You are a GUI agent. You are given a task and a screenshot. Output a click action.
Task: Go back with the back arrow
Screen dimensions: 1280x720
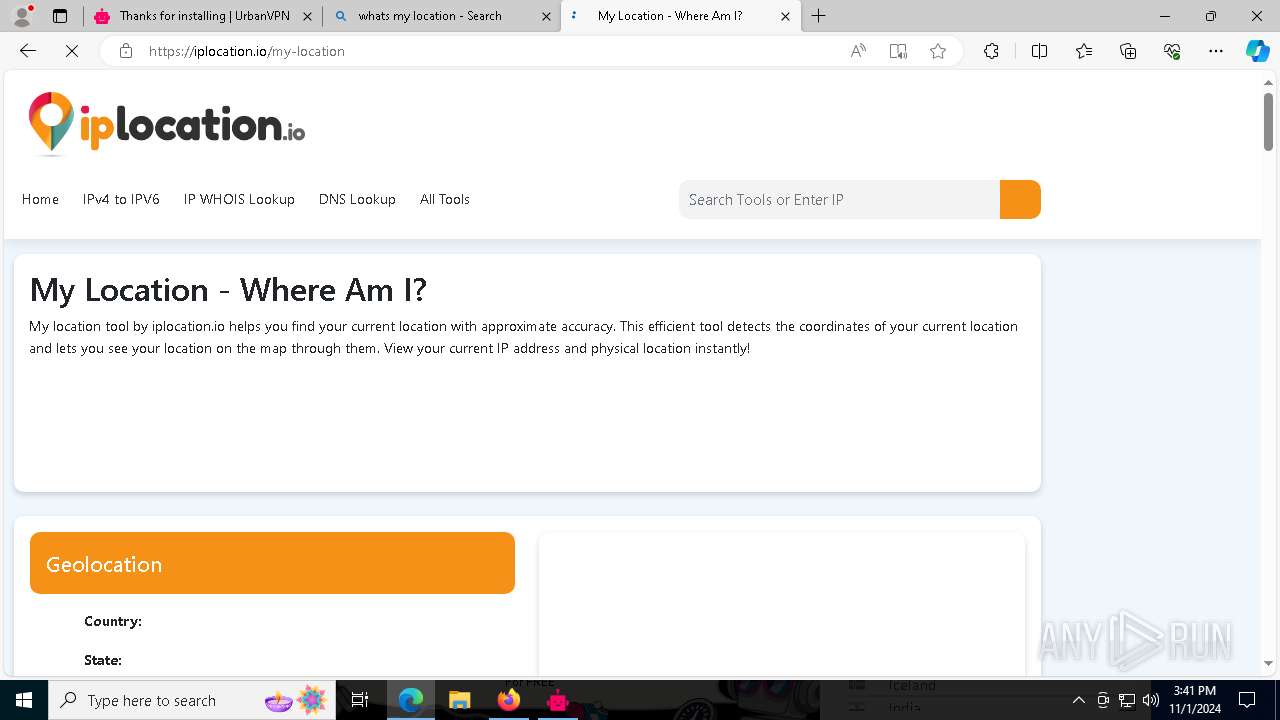28,51
